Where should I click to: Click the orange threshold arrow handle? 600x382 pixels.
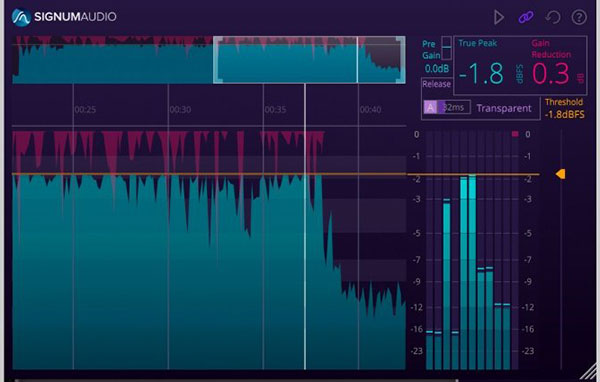560,174
